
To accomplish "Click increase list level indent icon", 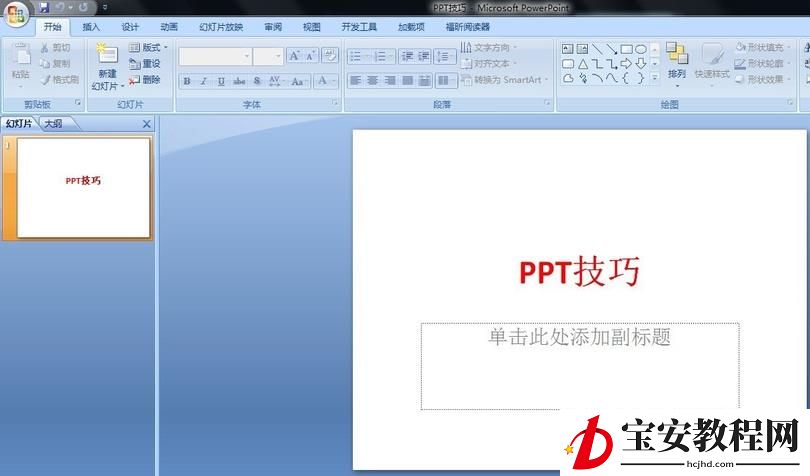I will (x=424, y=56).
